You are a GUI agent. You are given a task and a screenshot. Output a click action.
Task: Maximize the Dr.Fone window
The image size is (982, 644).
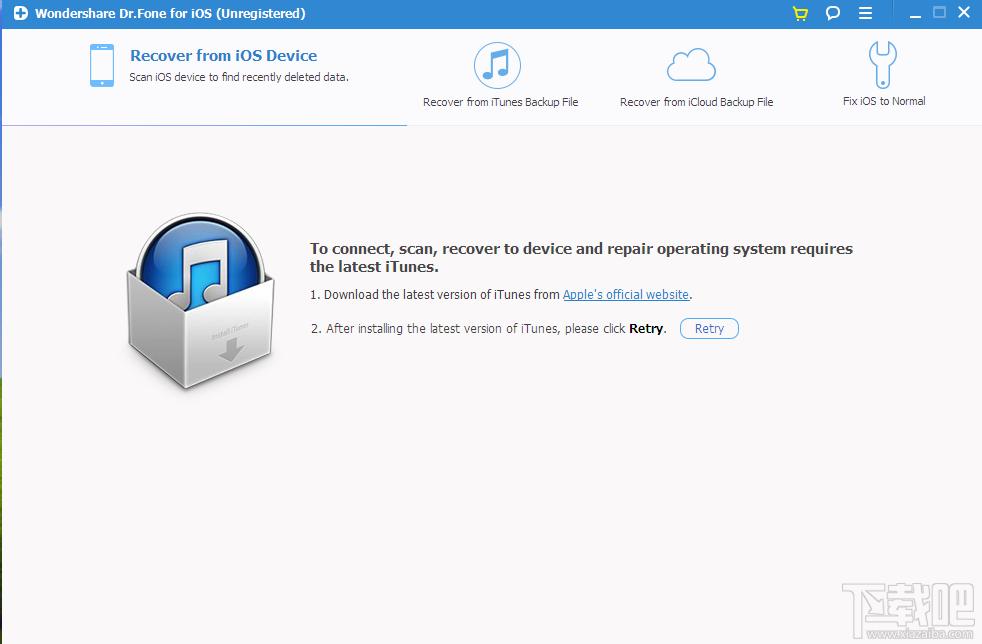(x=939, y=13)
